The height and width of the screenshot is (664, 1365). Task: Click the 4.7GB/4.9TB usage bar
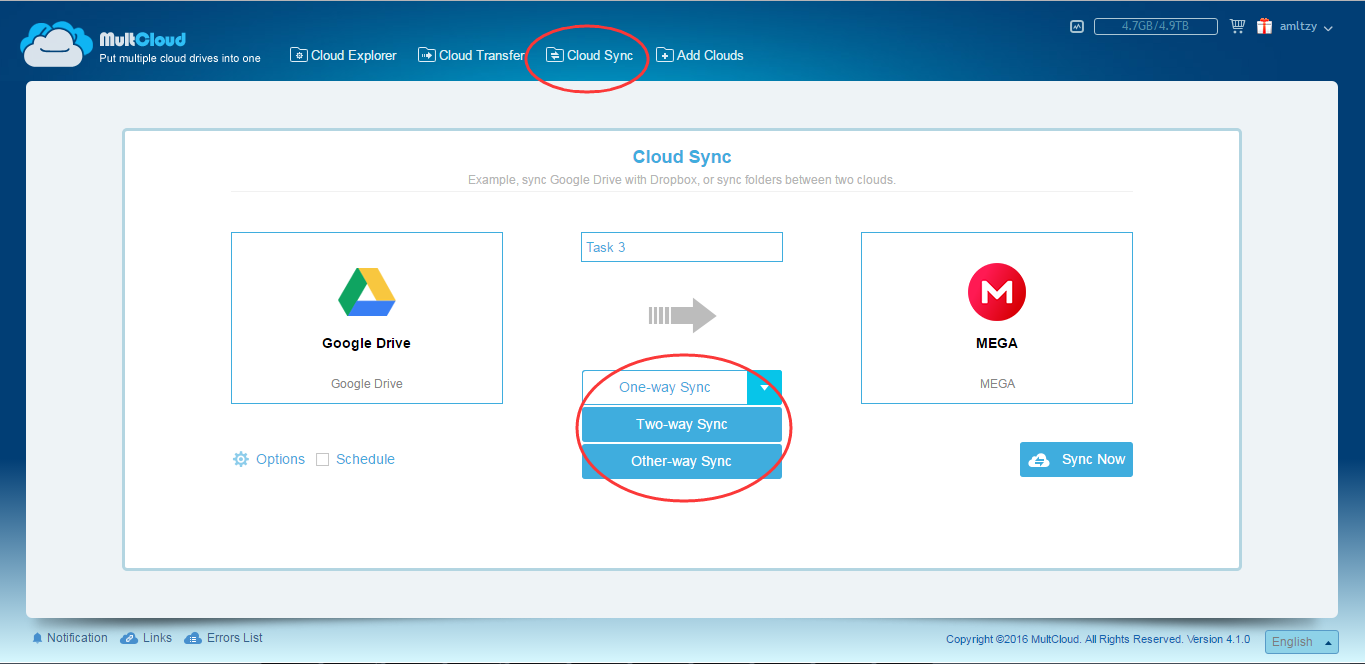1155,27
